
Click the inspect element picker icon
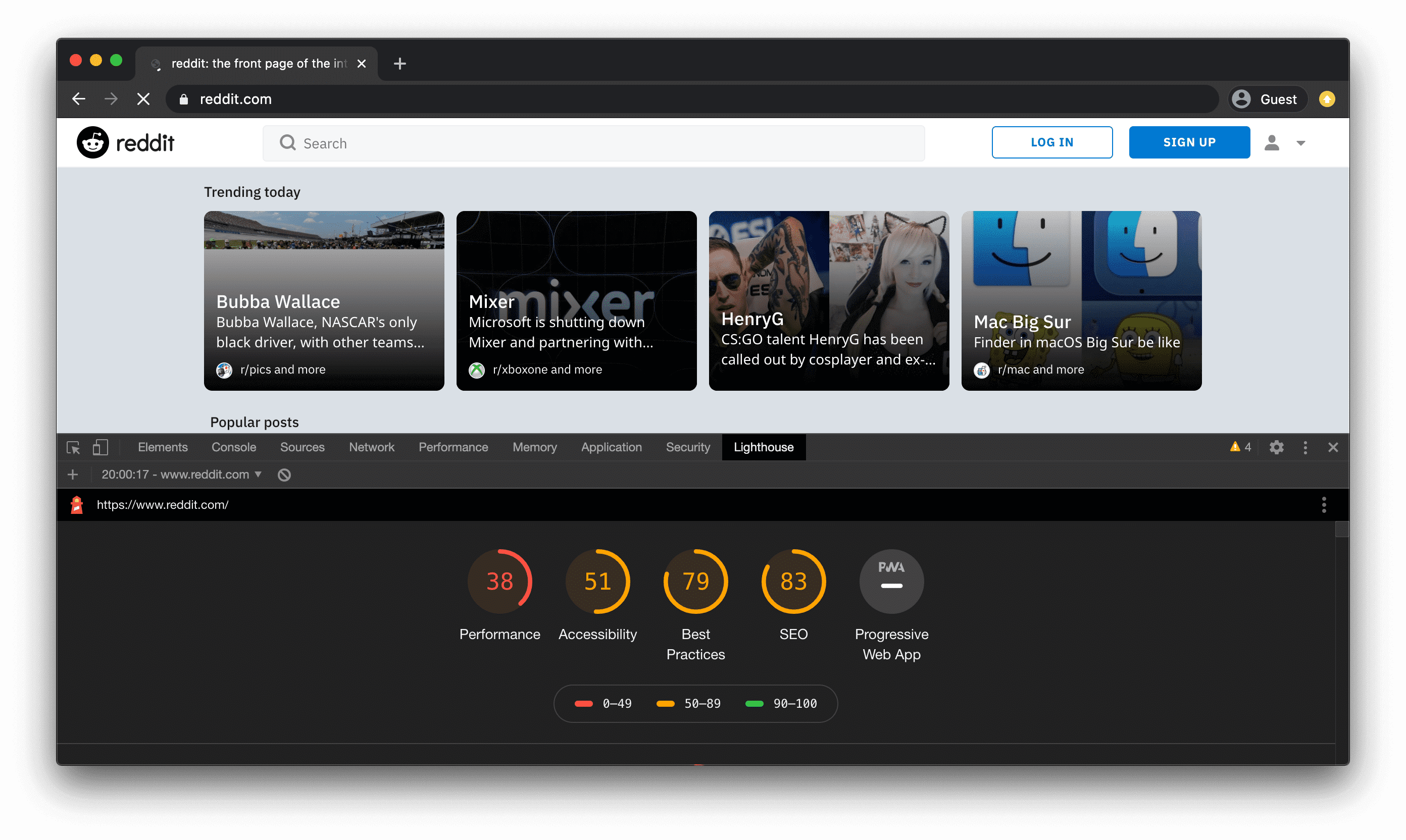click(73, 447)
